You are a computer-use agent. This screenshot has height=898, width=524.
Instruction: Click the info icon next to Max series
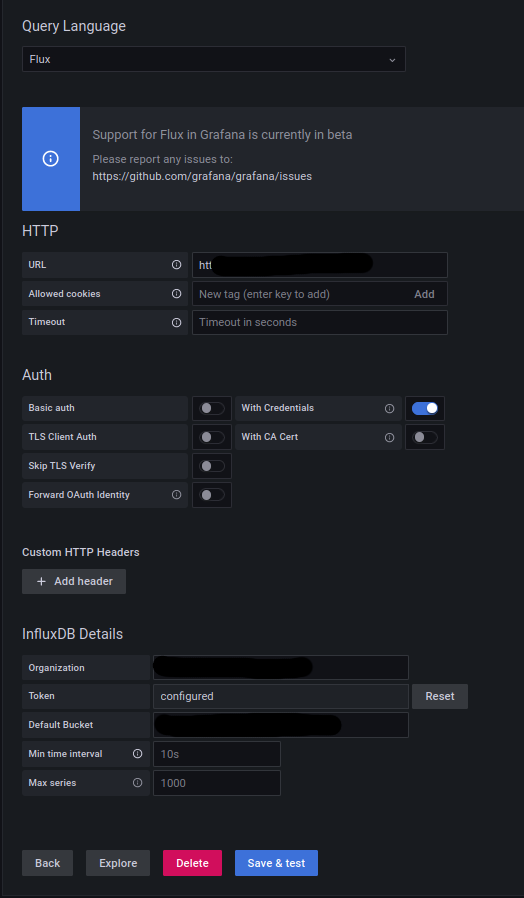click(x=137, y=782)
